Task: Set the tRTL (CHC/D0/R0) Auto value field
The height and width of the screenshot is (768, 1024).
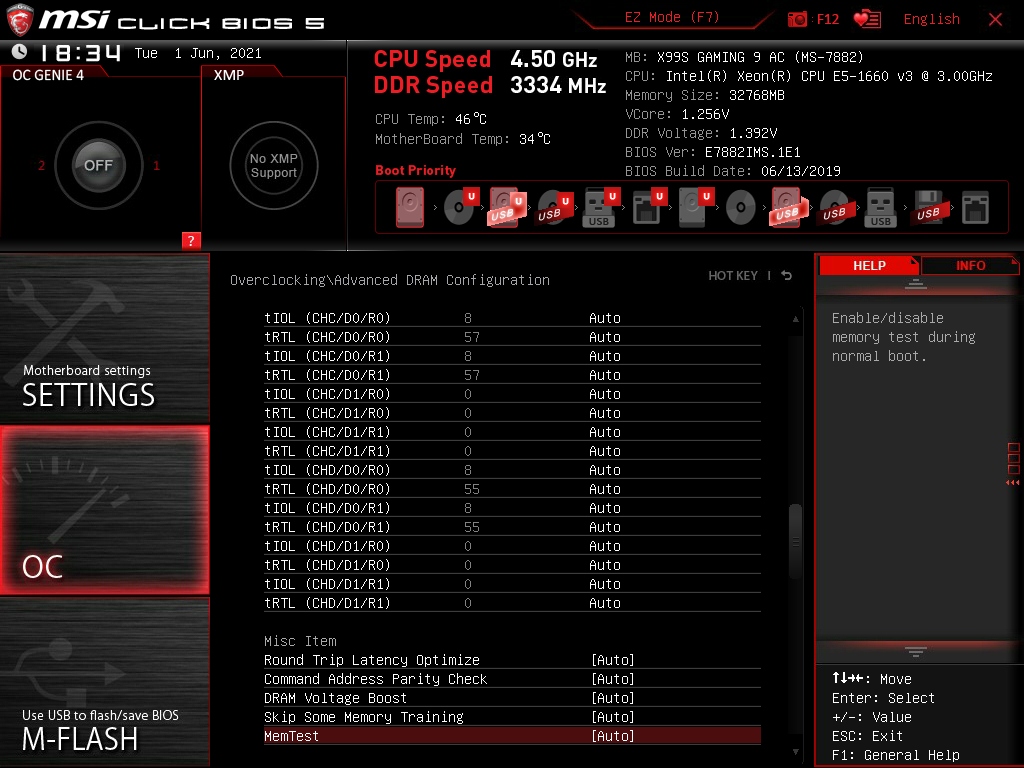Action: pyautogui.click(x=605, y=336)
